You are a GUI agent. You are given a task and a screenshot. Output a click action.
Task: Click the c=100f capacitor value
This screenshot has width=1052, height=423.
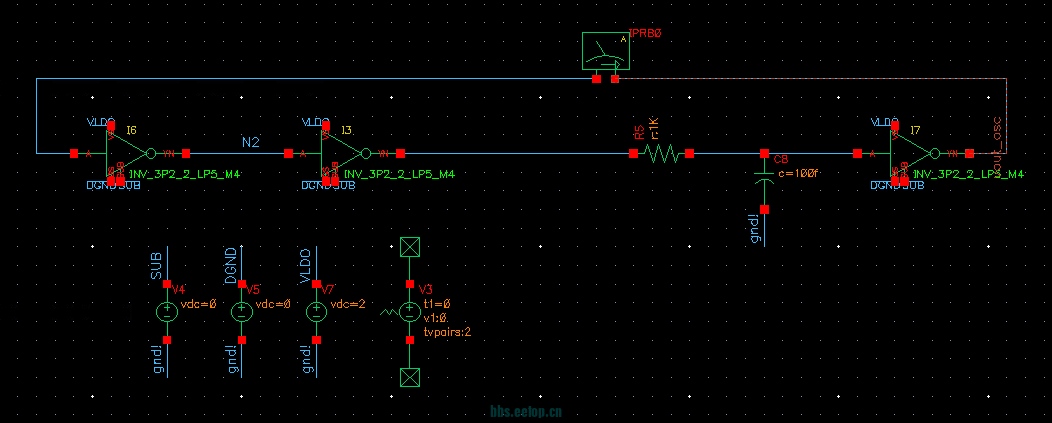(x=798, y=173)
